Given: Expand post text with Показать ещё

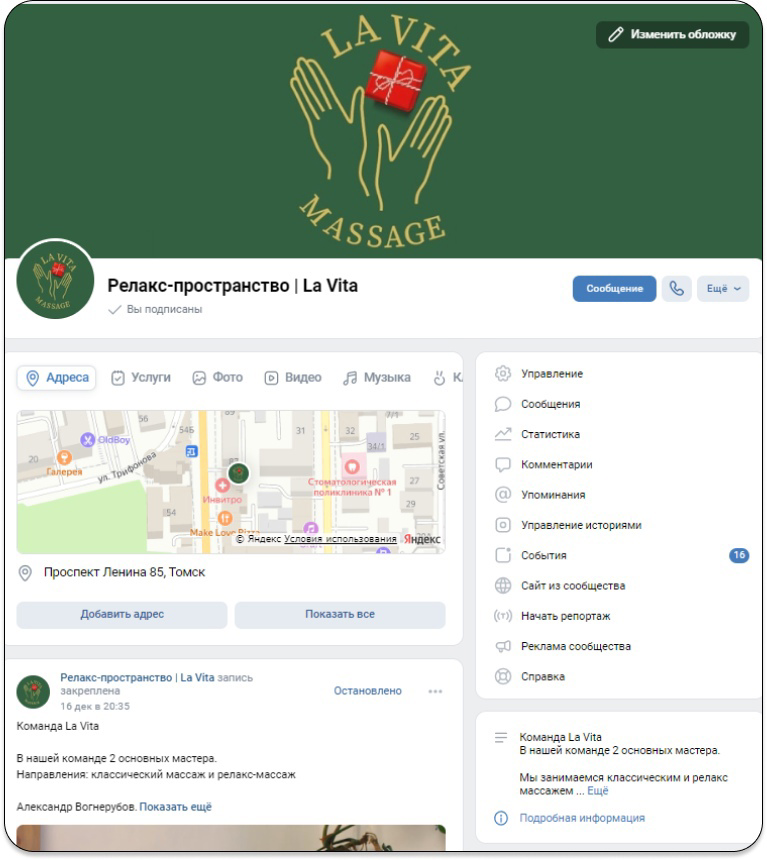Looking at the screenshot, I should (x=176, y=807).
